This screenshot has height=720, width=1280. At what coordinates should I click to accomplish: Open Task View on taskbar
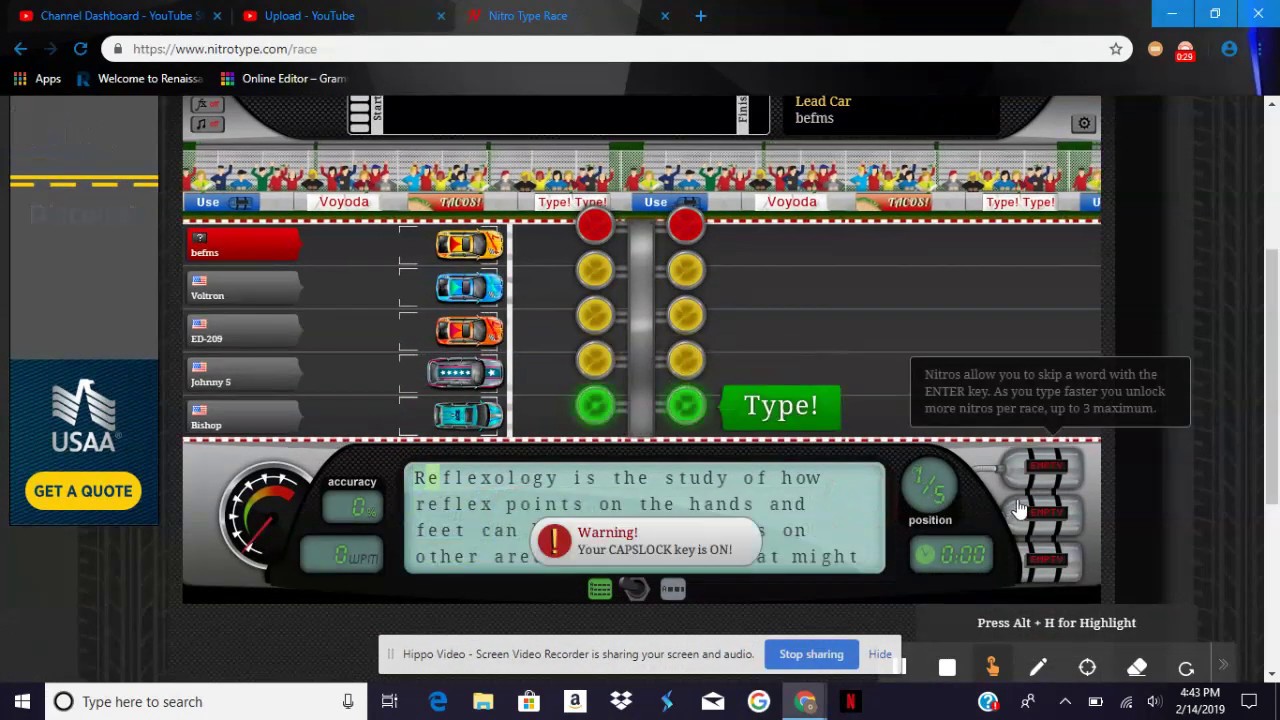389,702
